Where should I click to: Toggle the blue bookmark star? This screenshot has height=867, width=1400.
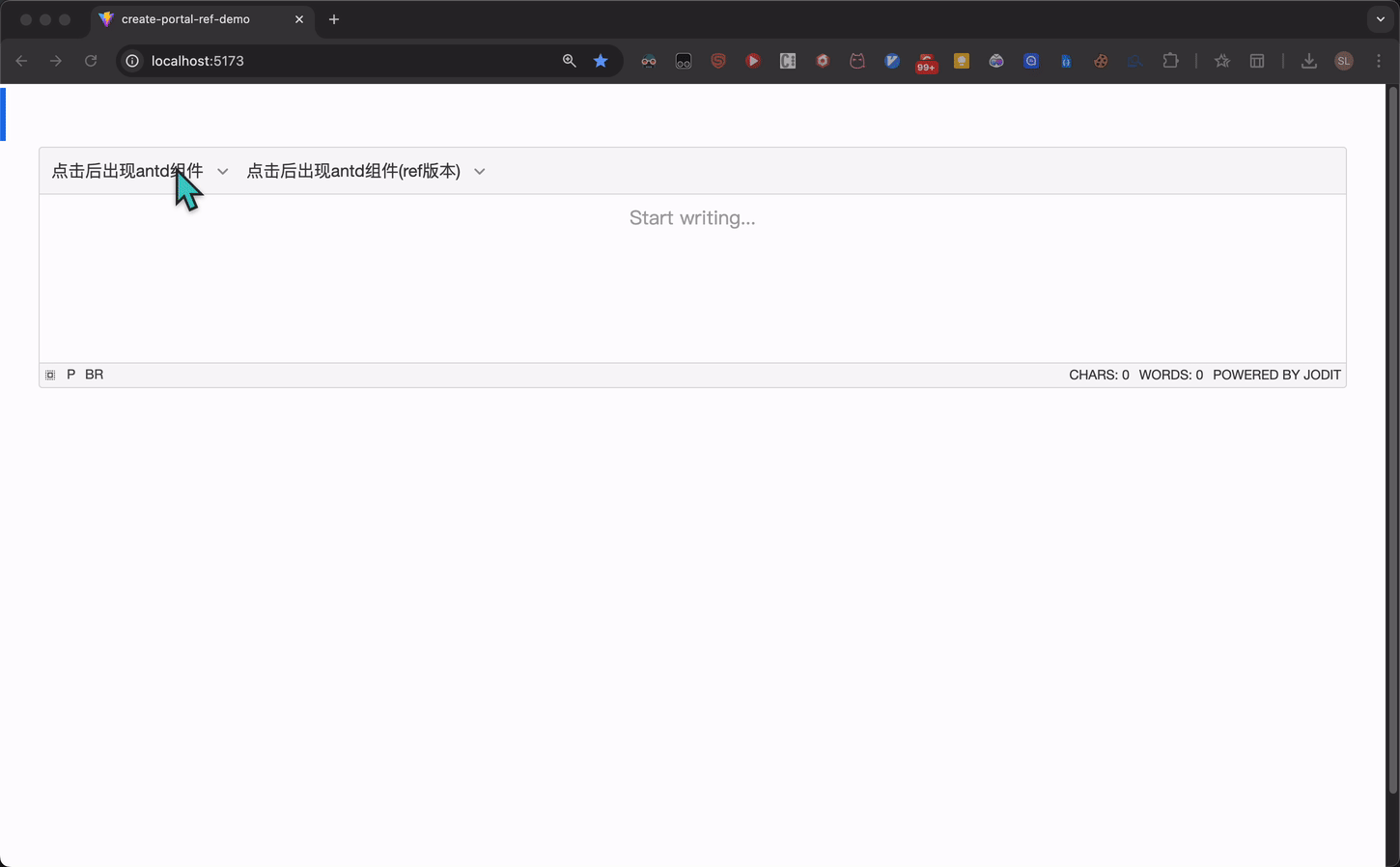pyautogui.click(x=601, y=61)
